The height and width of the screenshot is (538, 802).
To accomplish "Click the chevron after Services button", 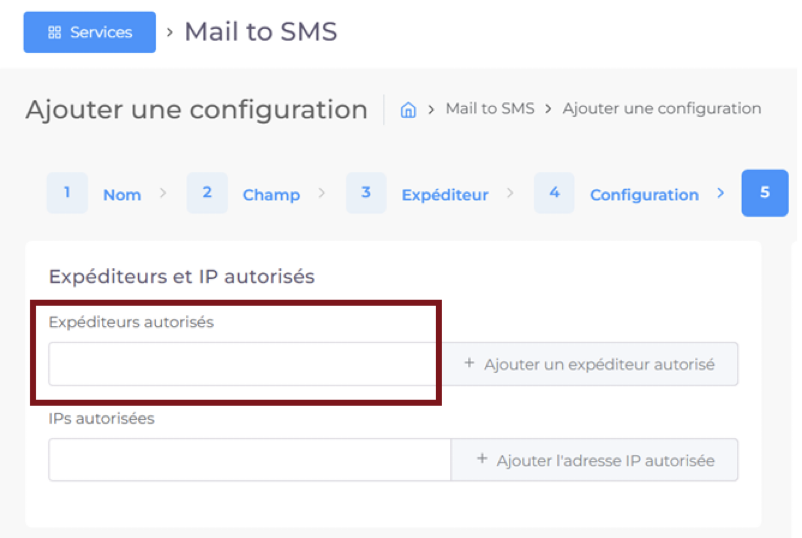I will point(170,33).
